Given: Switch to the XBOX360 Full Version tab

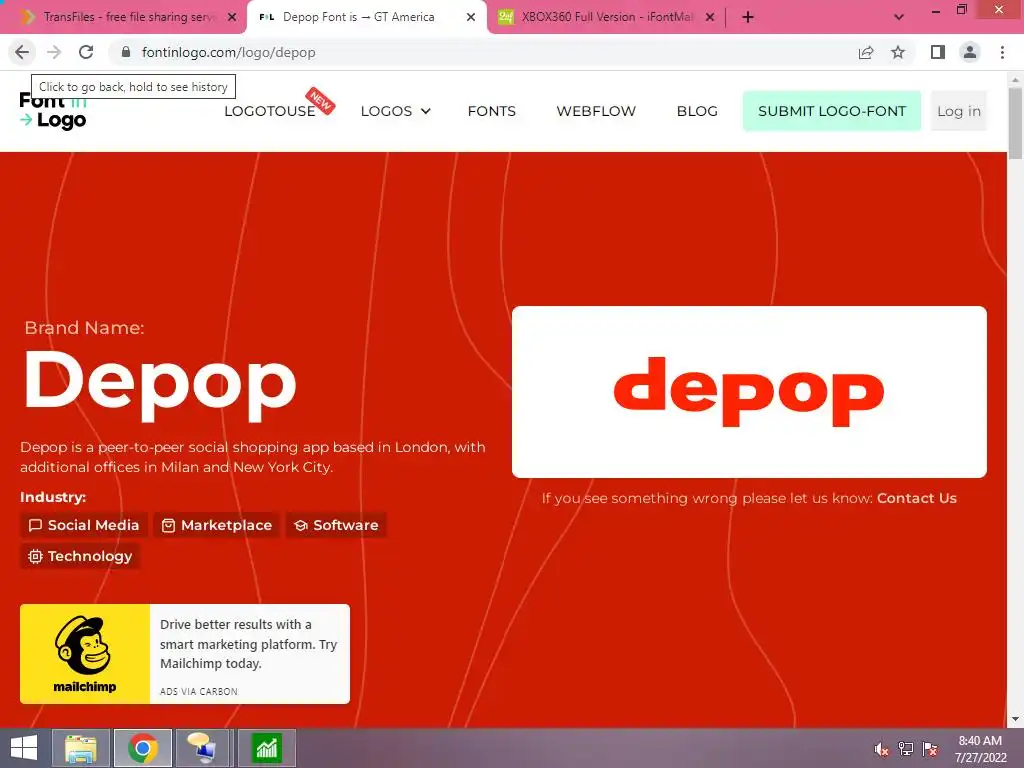Looking at the screenshot, I should coord(607,17).
